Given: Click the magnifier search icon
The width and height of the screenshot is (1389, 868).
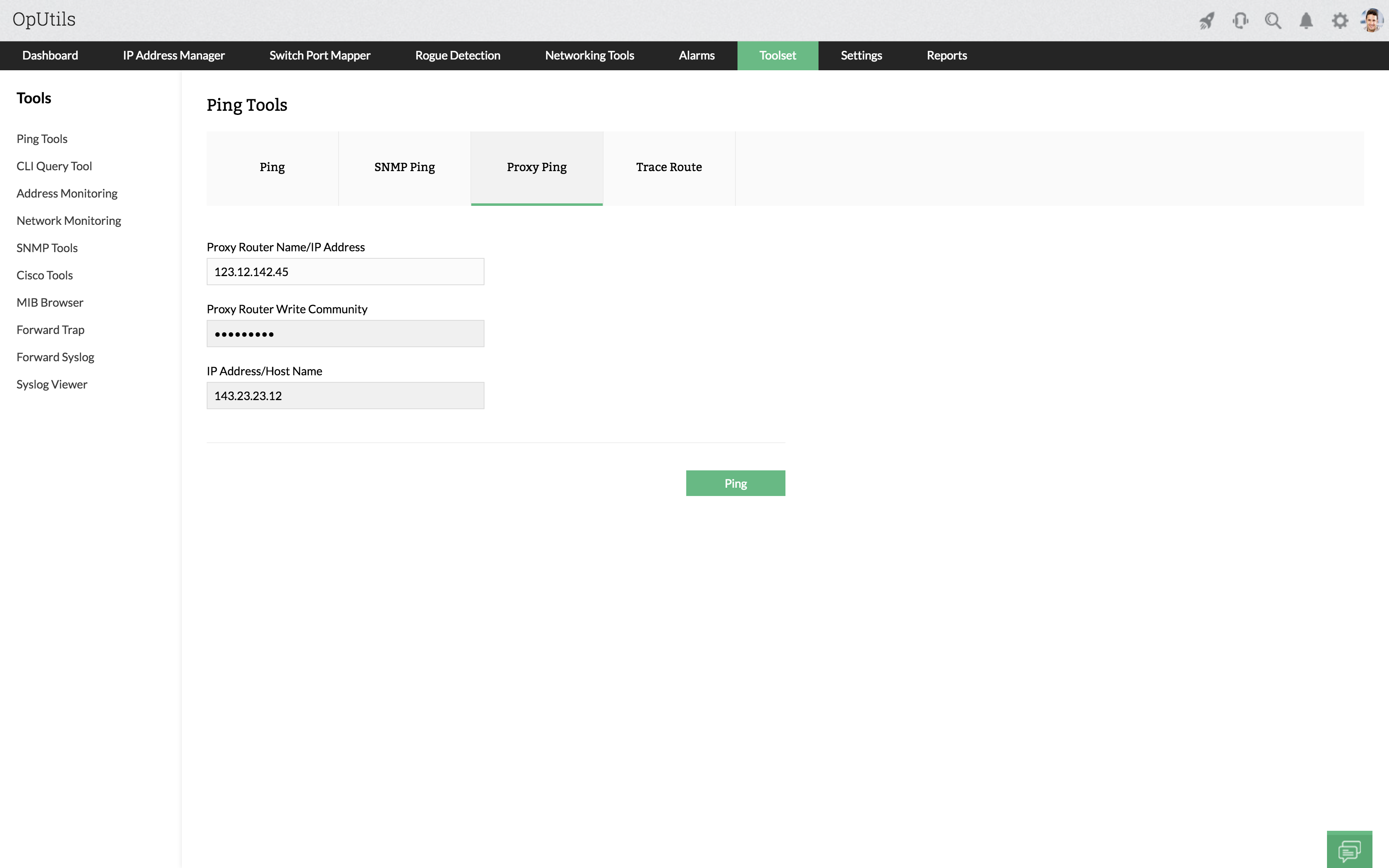Looking at the screenshot, I should point(1273,21).
